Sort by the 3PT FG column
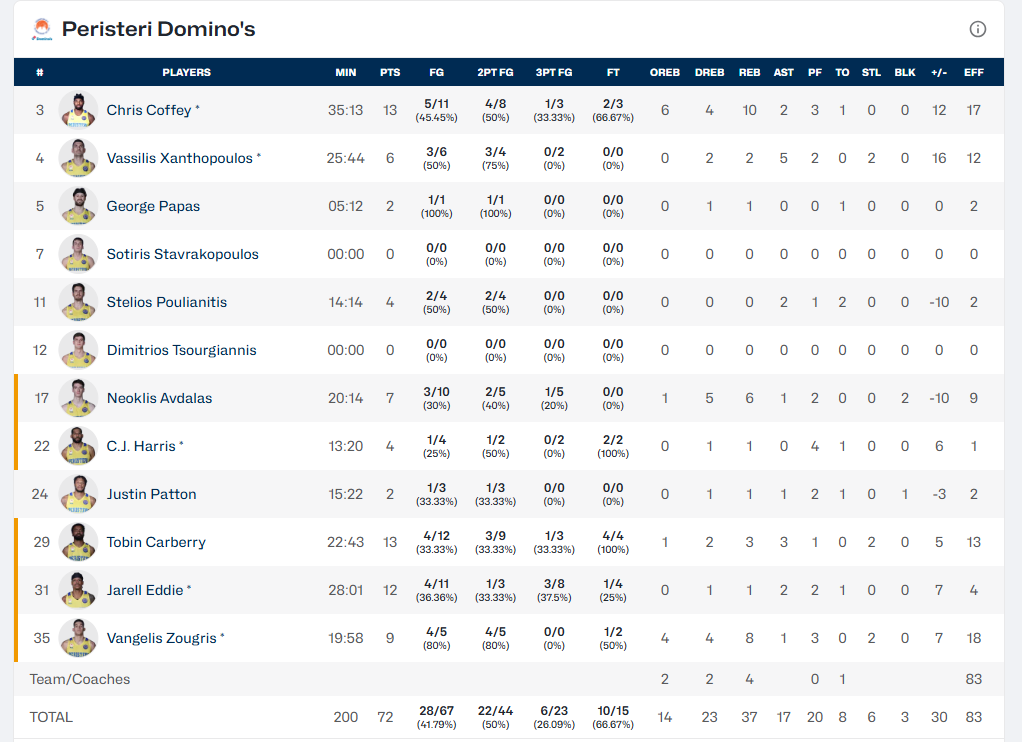This screenshot has width=1022, height=742. point(553,72)
